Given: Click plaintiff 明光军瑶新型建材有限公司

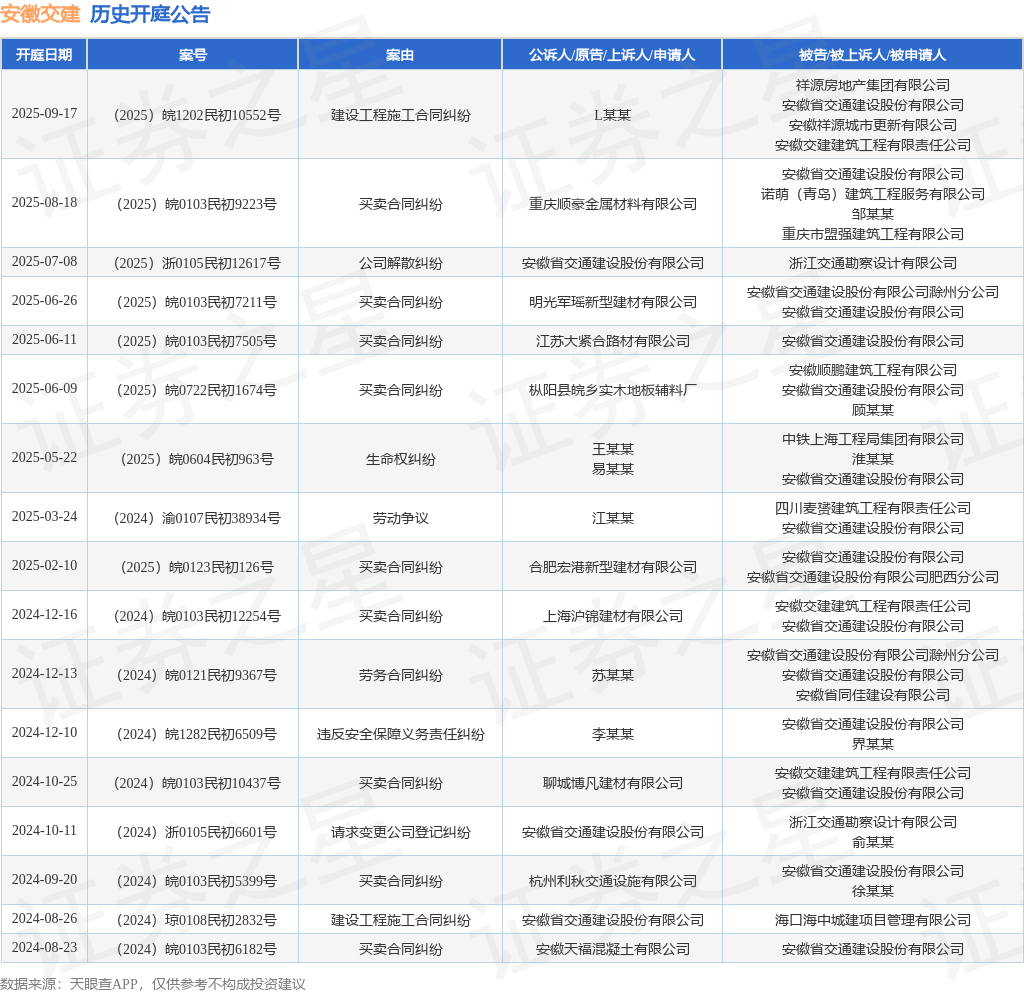Looking at the screenshot, I should click(x=613, y=302).
